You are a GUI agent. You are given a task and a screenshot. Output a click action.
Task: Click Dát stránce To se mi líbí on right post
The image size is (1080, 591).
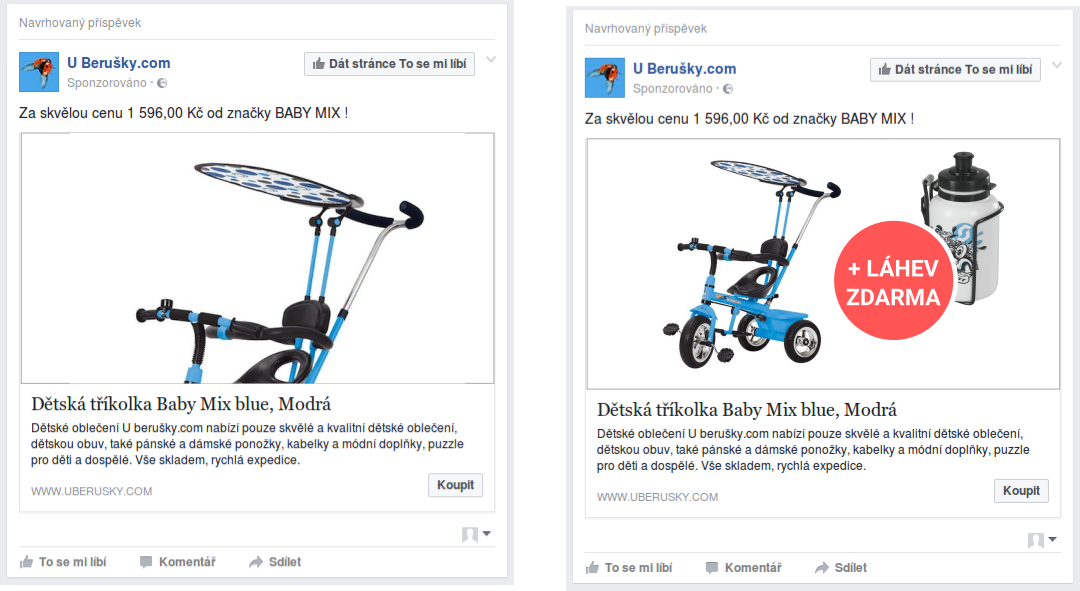956,70
